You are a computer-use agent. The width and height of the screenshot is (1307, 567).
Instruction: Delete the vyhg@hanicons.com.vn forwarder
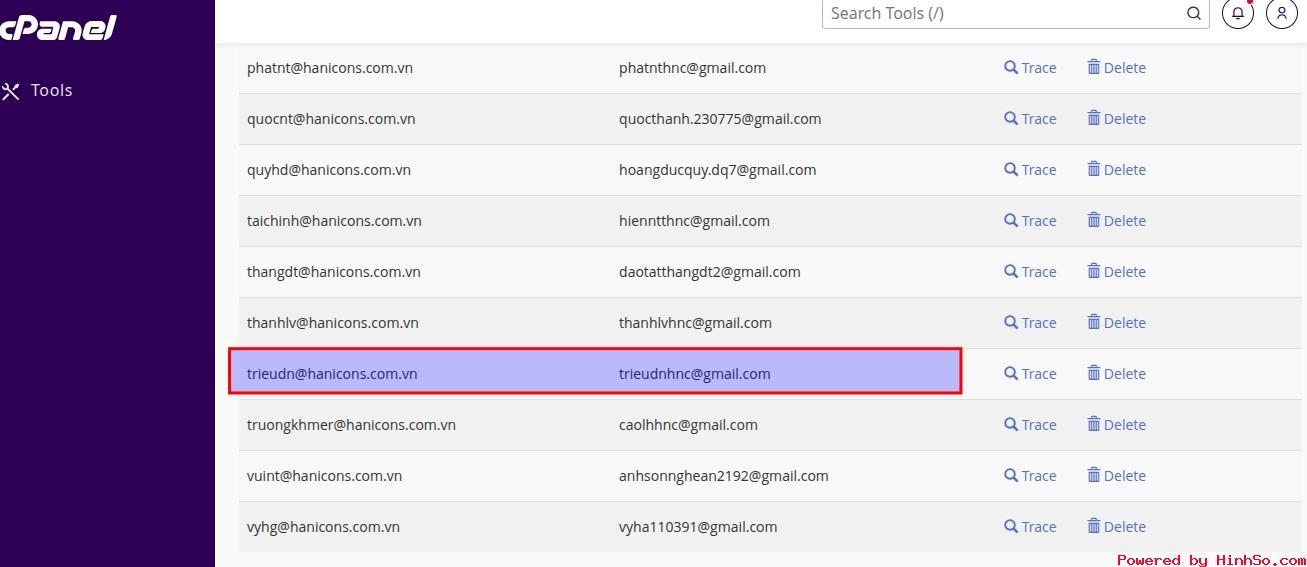[x=1116, y=527]
